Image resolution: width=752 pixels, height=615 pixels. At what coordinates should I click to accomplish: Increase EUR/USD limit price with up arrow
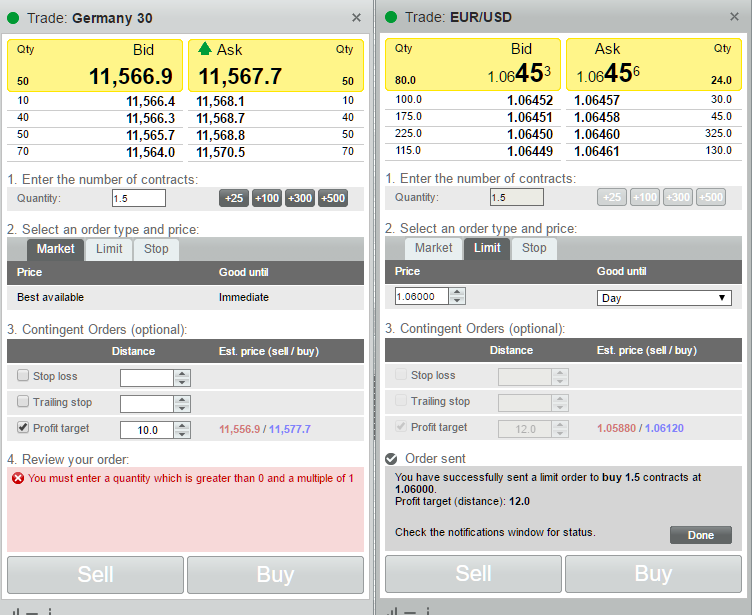point(457,292)
